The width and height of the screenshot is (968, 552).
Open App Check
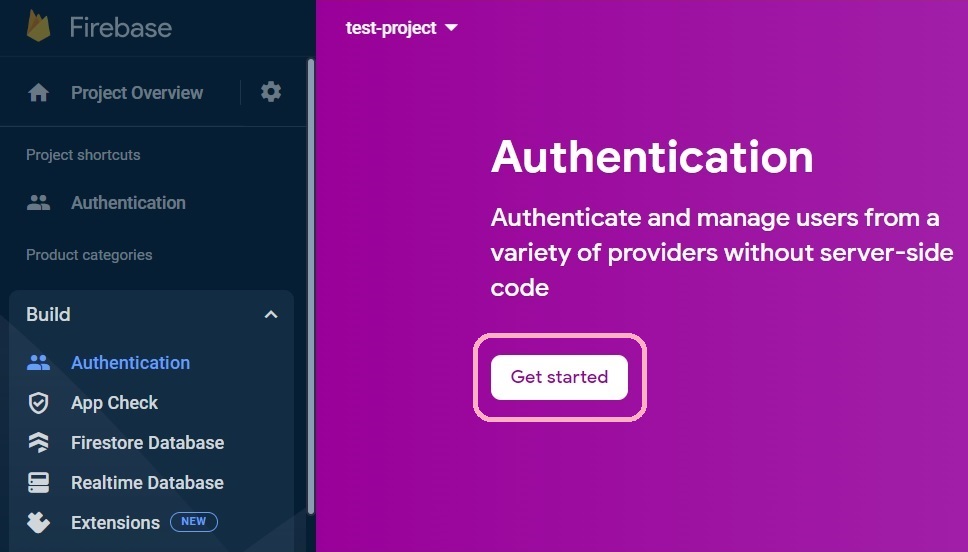pos(114,403)
